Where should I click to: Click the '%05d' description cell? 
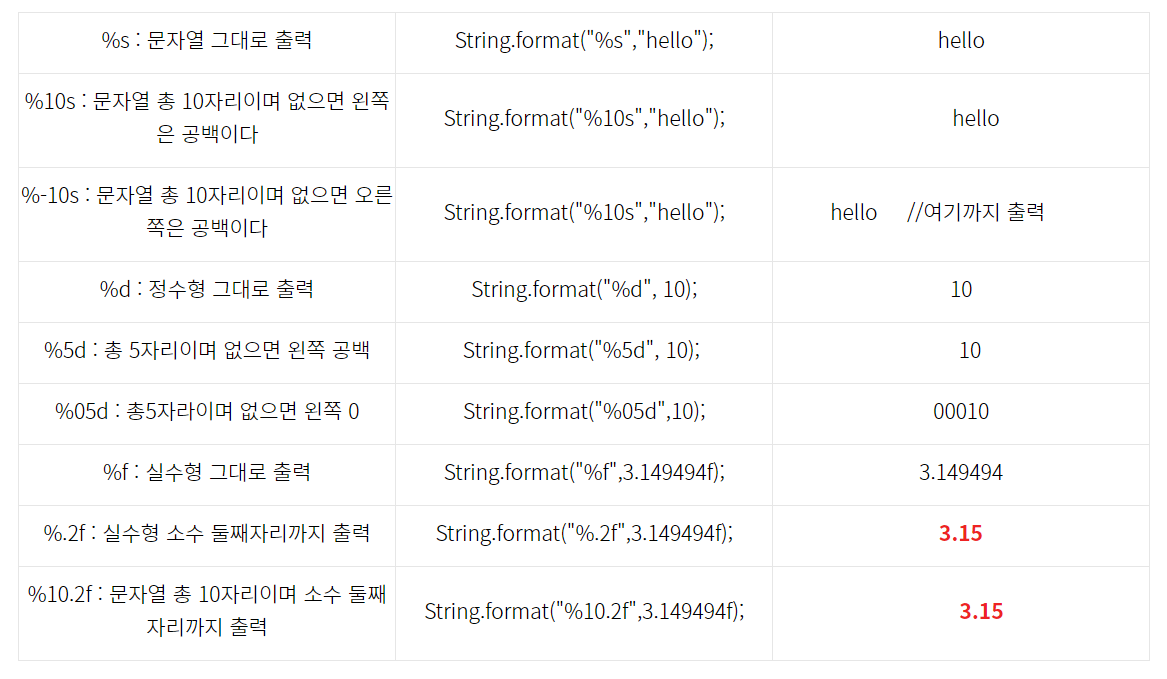(207, 411)
